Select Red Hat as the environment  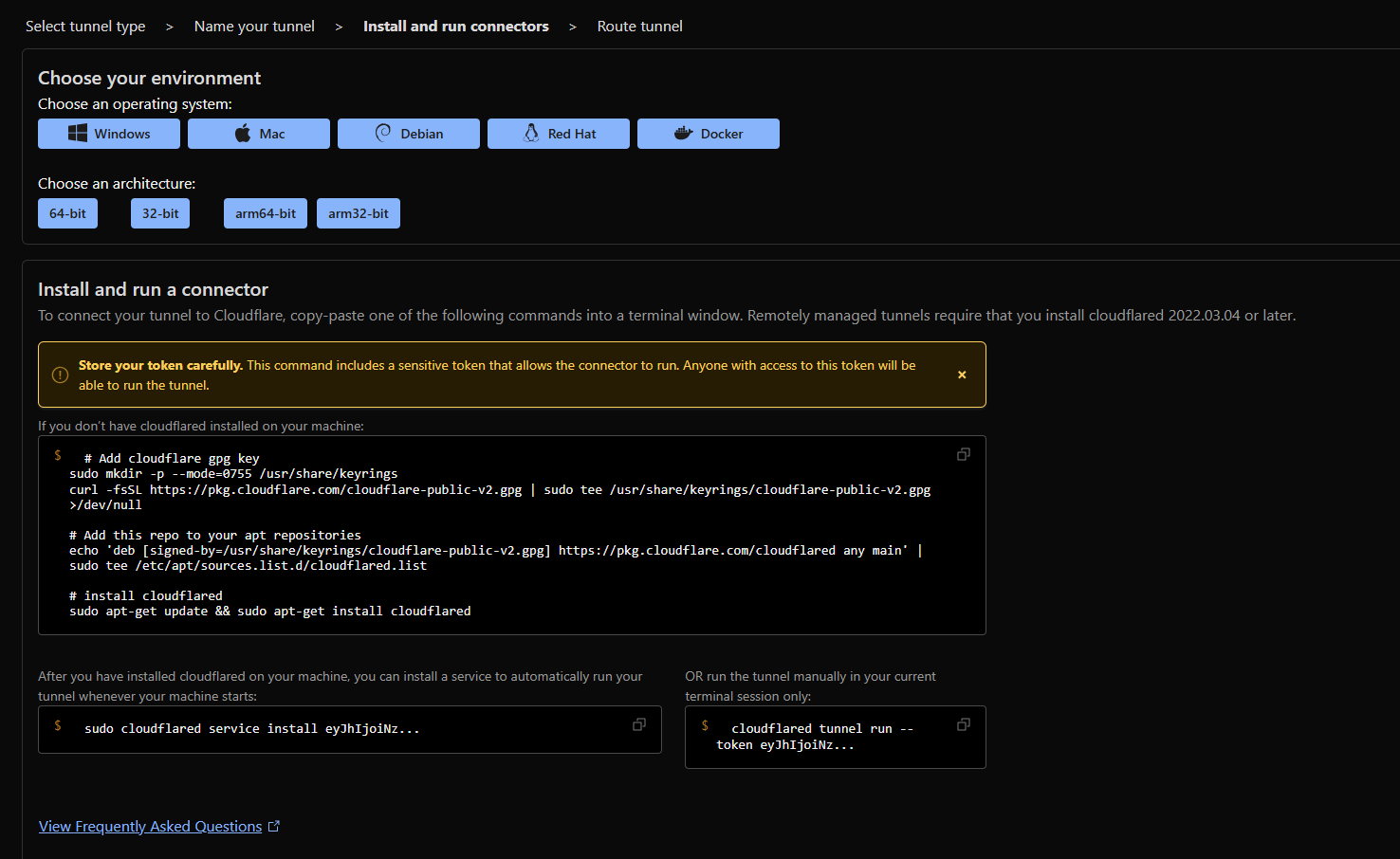click(559, 134)
